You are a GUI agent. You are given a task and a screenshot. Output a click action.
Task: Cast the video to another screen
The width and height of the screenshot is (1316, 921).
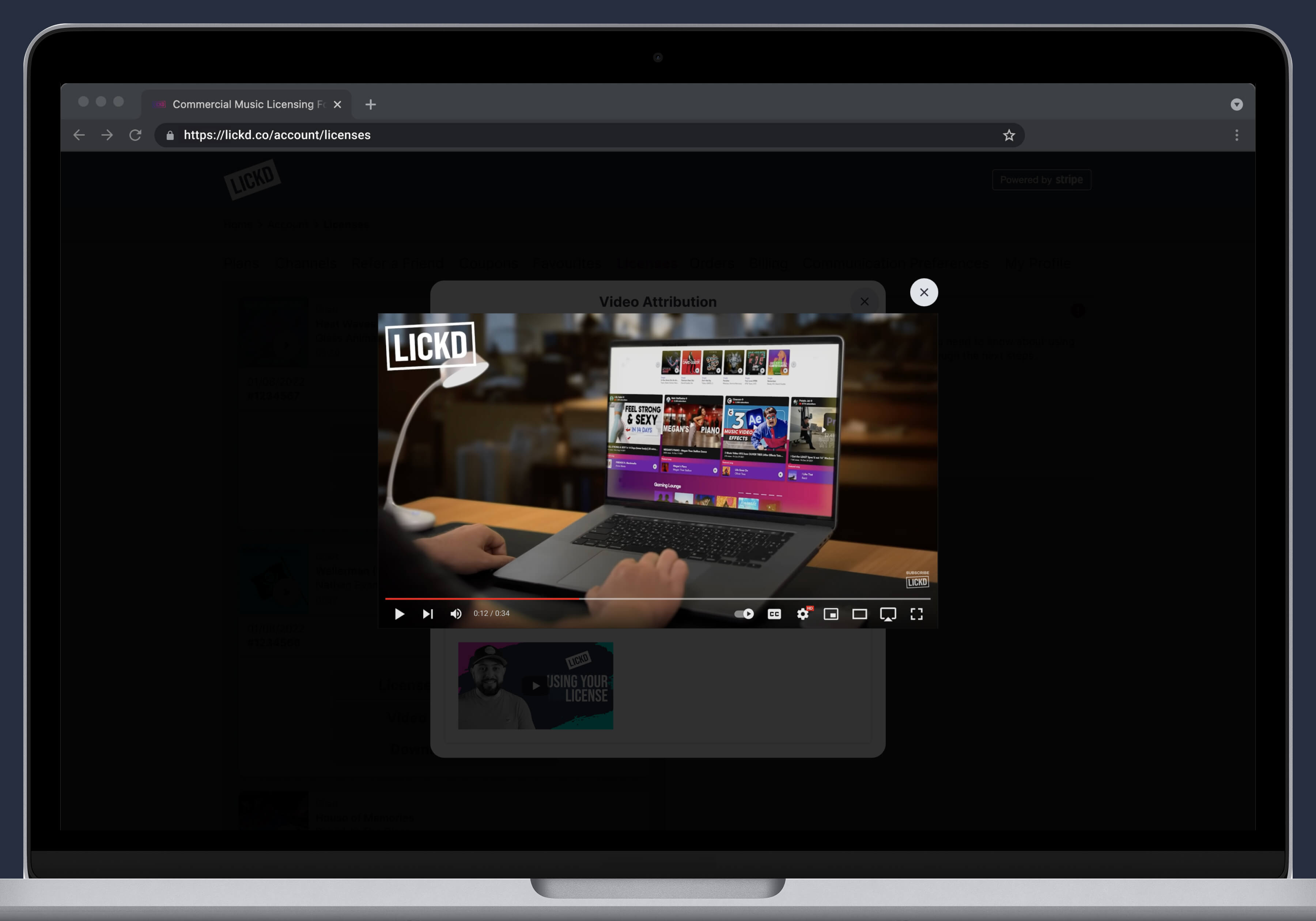pyautogui.click(x=888, y=614)
